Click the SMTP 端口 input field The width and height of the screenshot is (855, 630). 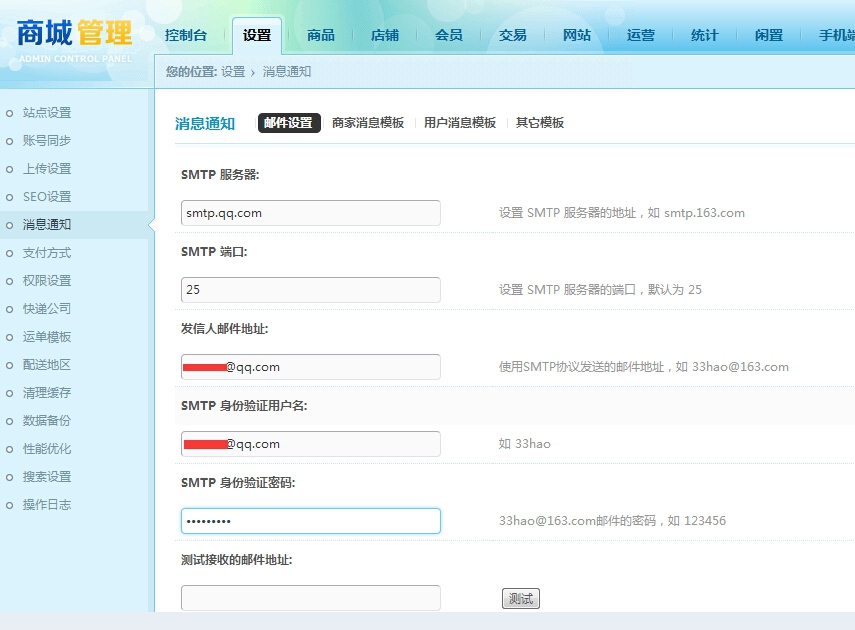point(311,290)
